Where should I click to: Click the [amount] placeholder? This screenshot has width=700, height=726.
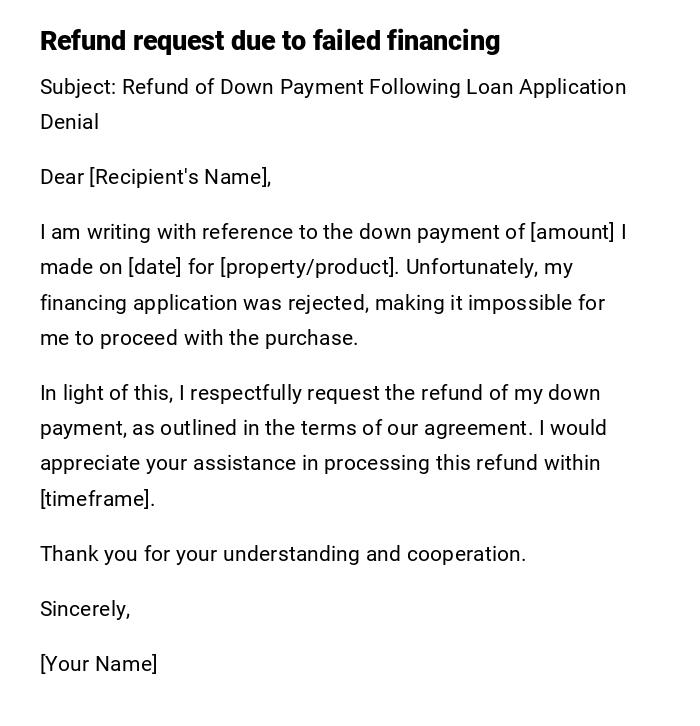572,232
